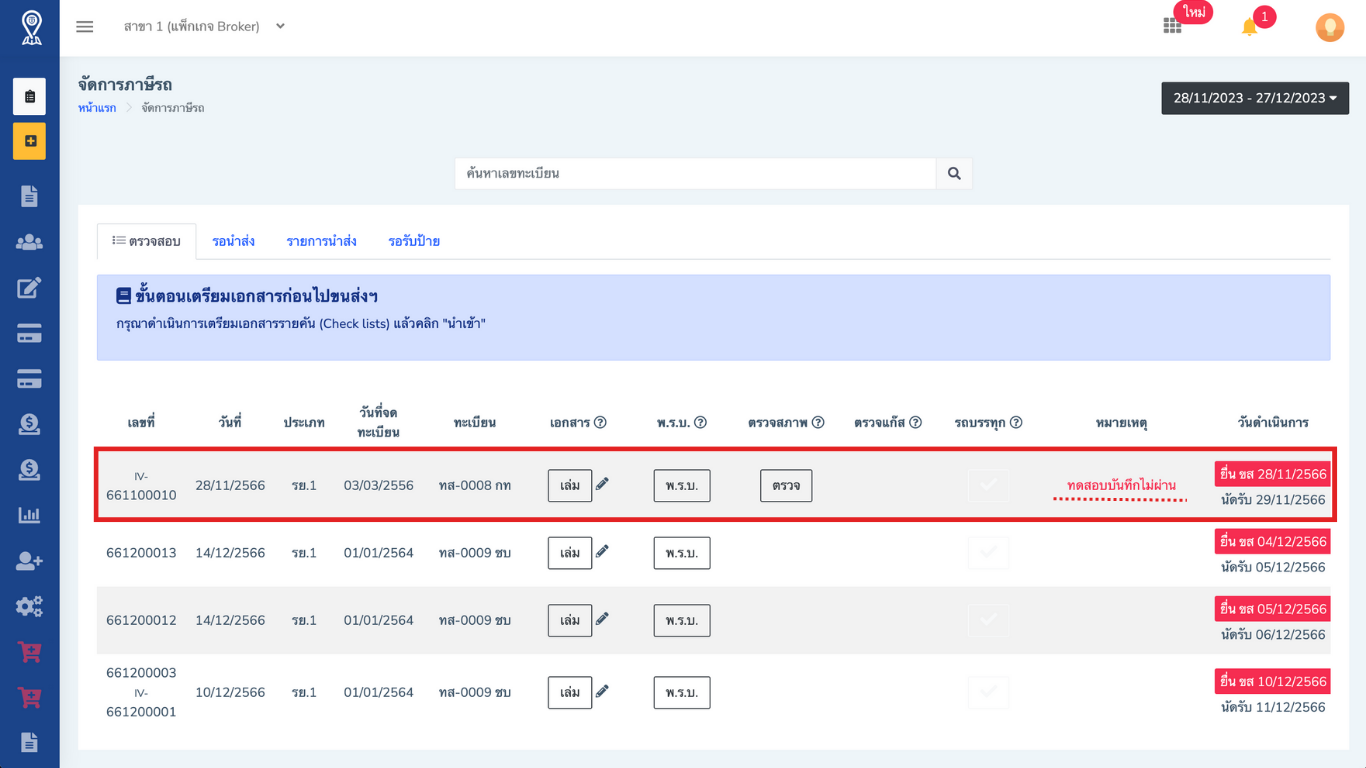Image resolution: width=1366 pixels, height=768 pixels.
Task: Click พ.ร.บ. button in row 661200003
Action: click(x=682, y=692)
